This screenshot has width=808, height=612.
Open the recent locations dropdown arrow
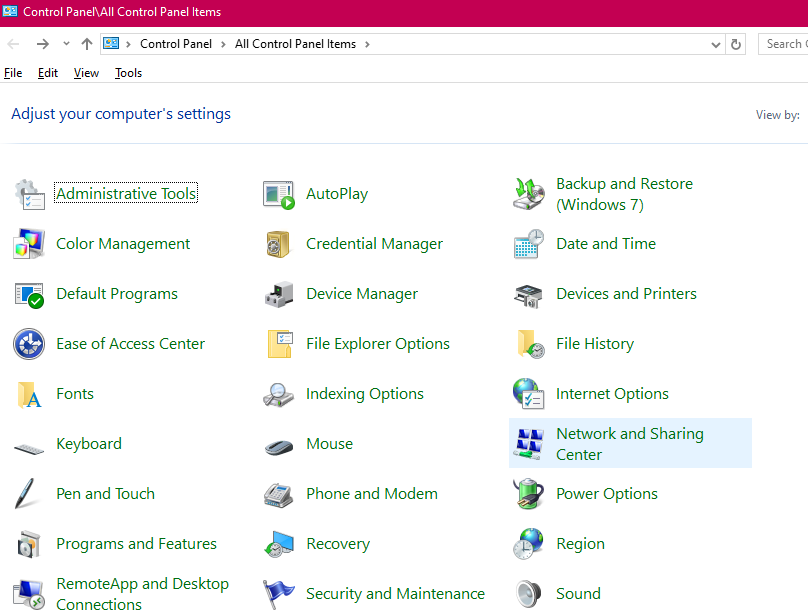click(x=66, y=44)
